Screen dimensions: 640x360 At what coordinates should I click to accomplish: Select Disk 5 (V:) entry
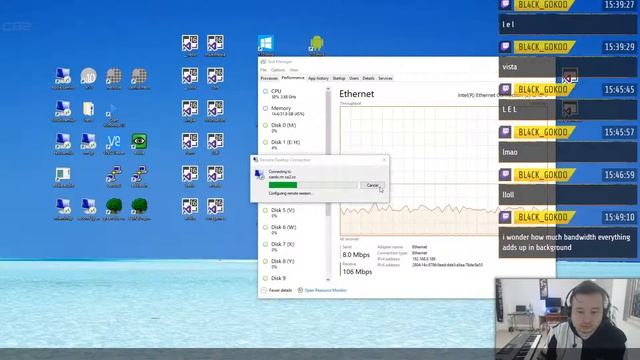(293, 213)
